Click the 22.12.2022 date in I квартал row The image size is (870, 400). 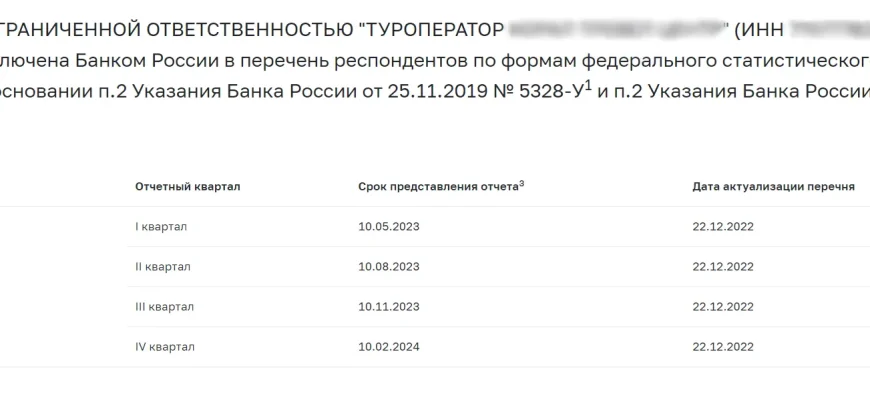(x=722, y=227)
